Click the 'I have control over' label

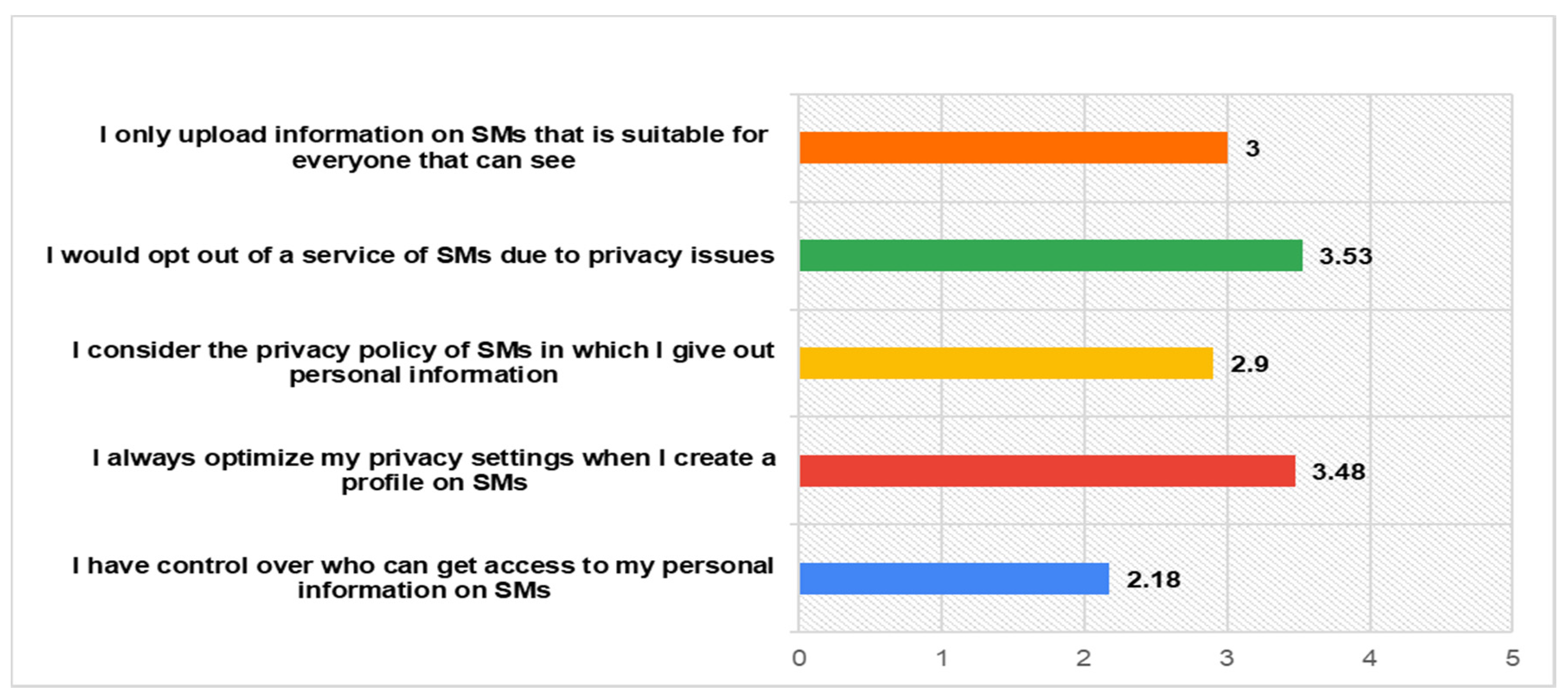click(x=423, y=578)
